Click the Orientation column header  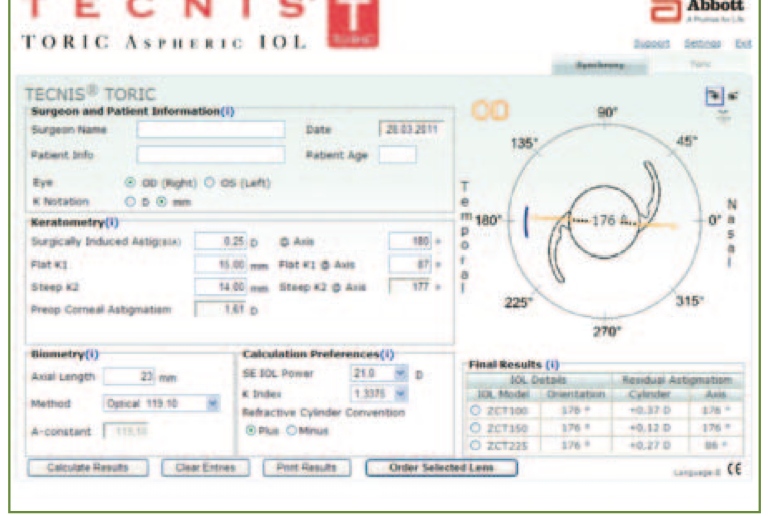[576, 394]
